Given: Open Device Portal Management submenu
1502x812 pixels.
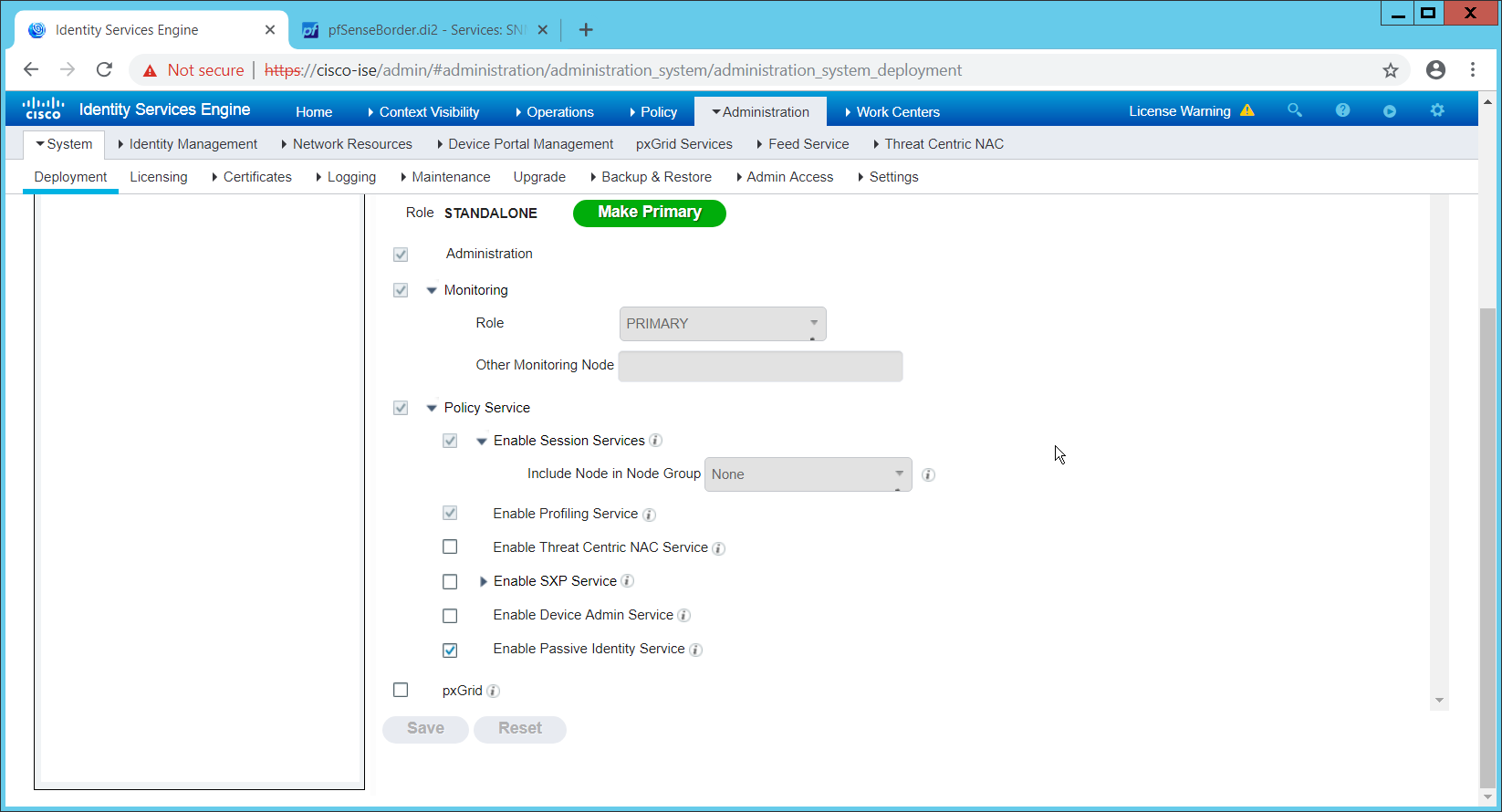Looking at the screenshot, I should [525, 144].
